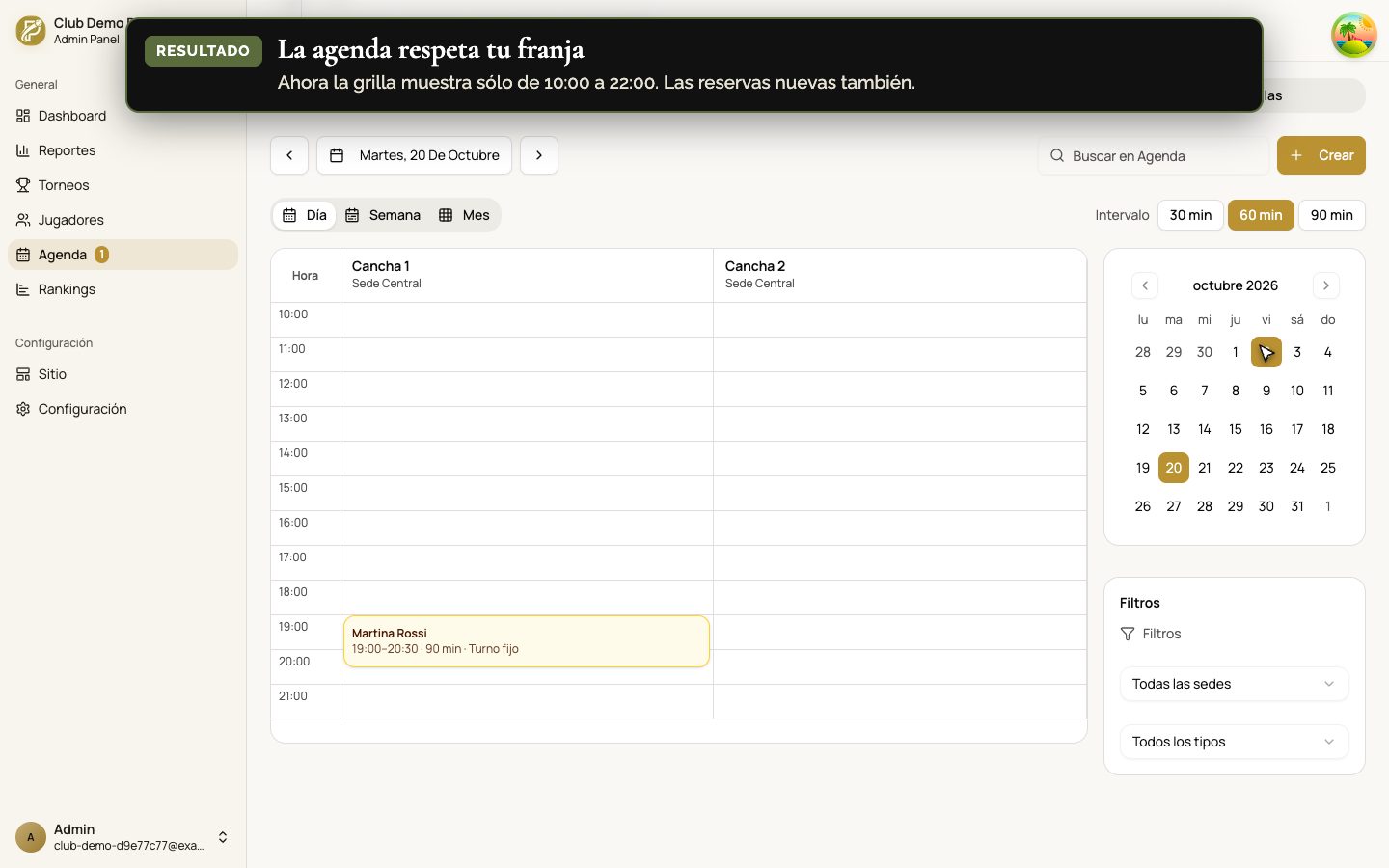Select day 9 in mini calendar
1389x868 pixels.
[1266, 391]
